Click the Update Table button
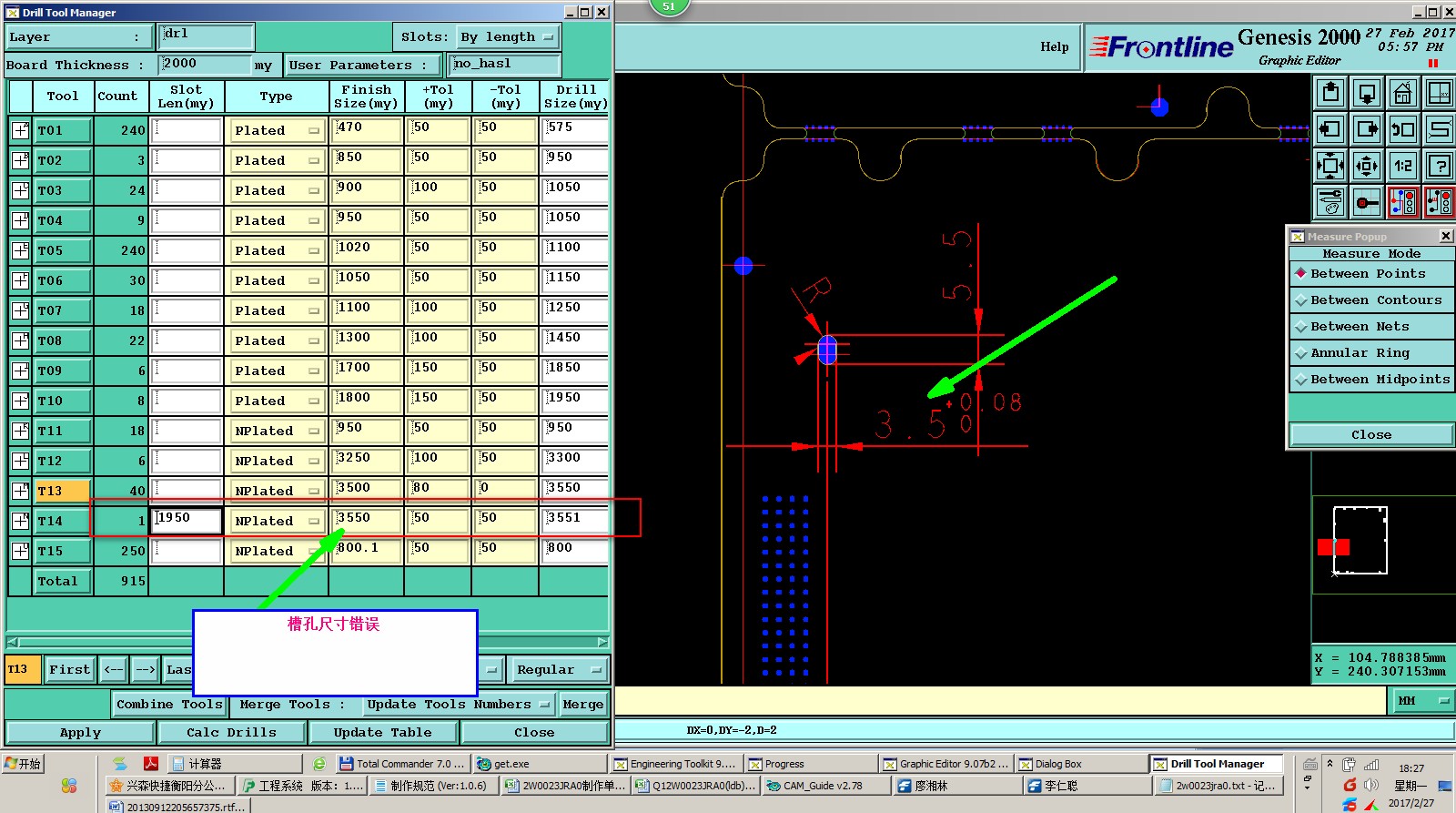The height and width of the screenshot is (813, 1456). coord(382,733)
